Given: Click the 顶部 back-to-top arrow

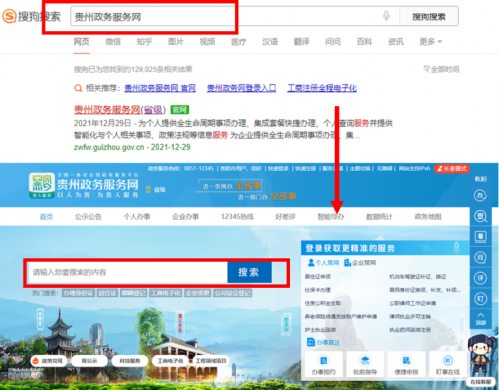Looking at the screenshot, I should pyautogui.click(x=480, y=319).
